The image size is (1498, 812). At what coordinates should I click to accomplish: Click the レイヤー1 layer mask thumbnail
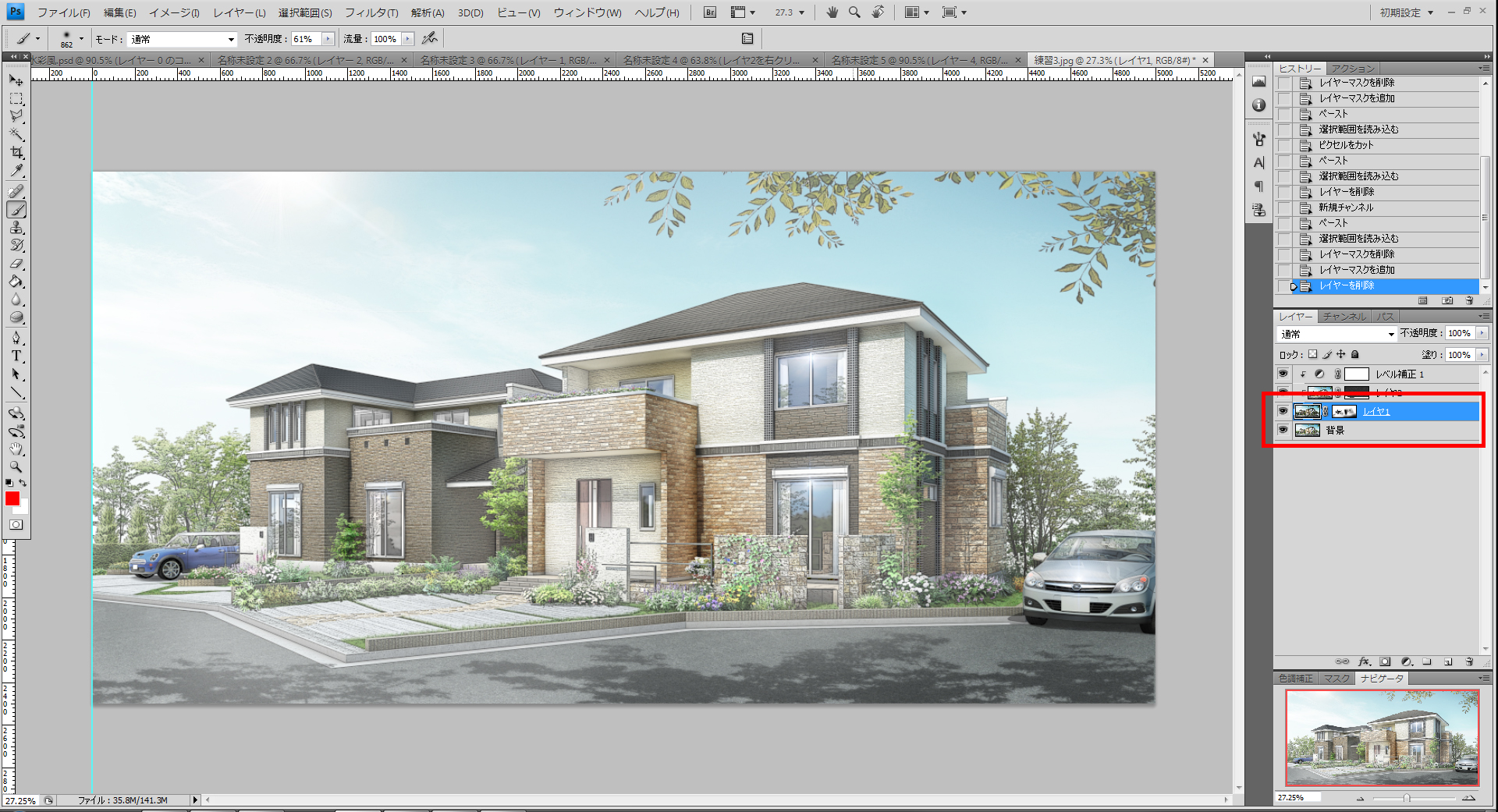(x=1344, y=412)
